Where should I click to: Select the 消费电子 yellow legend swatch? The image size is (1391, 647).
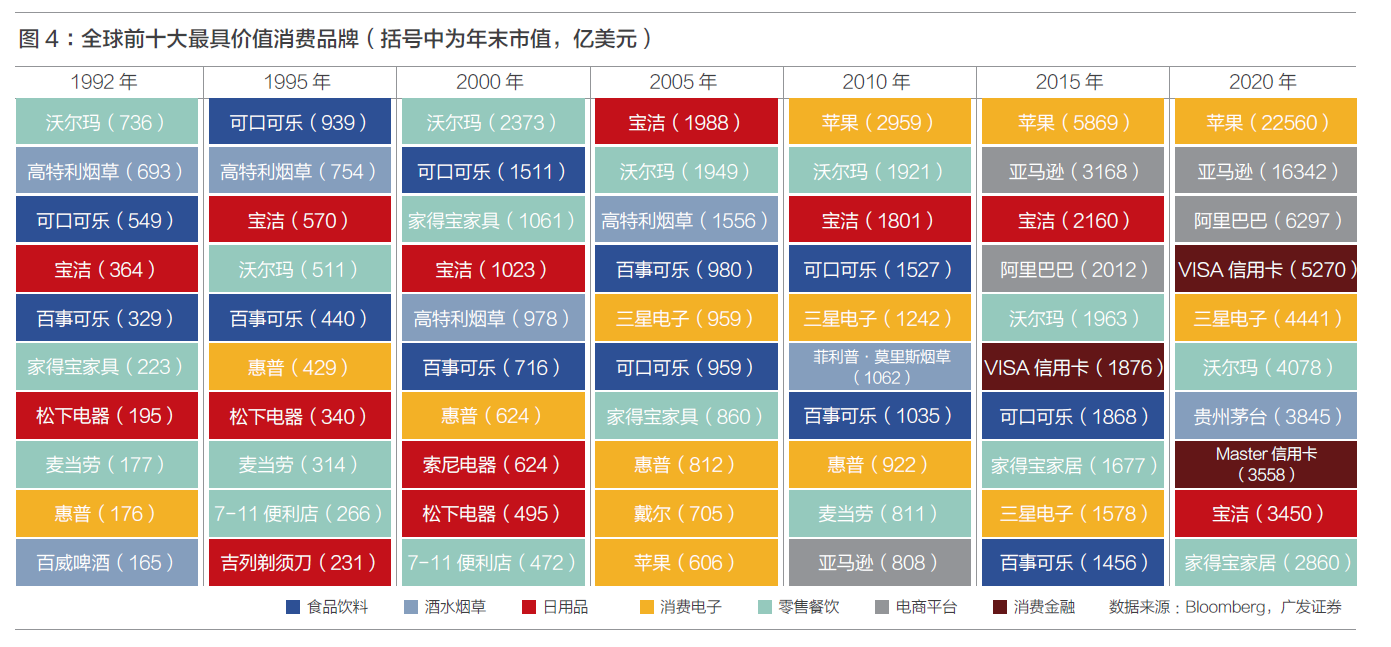pyautogui.click(x=646, y=607)
